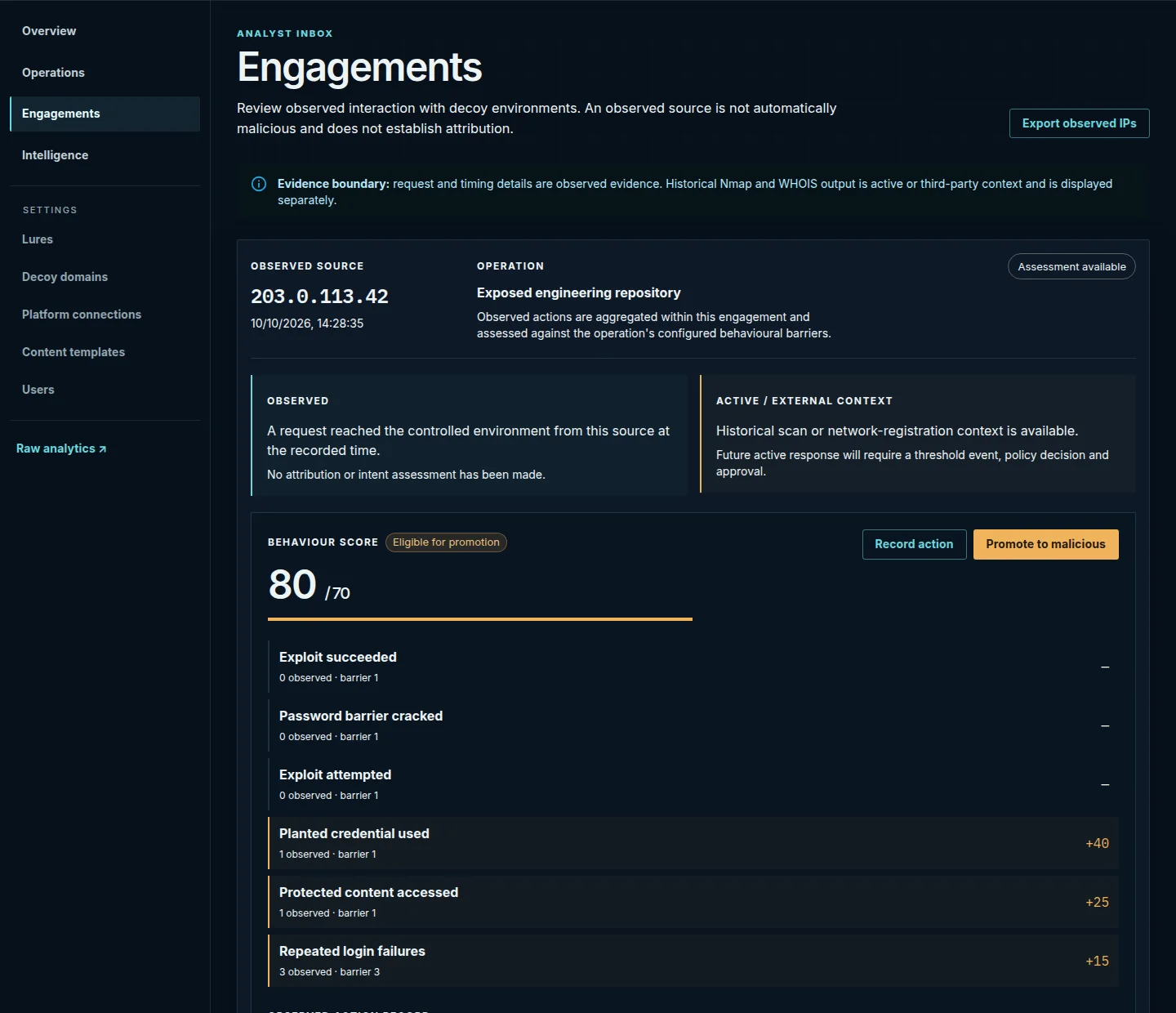The width and height of the screenshot is (1176, 1013).
Task: Open the Operations section
Action: tap(105, 73)
